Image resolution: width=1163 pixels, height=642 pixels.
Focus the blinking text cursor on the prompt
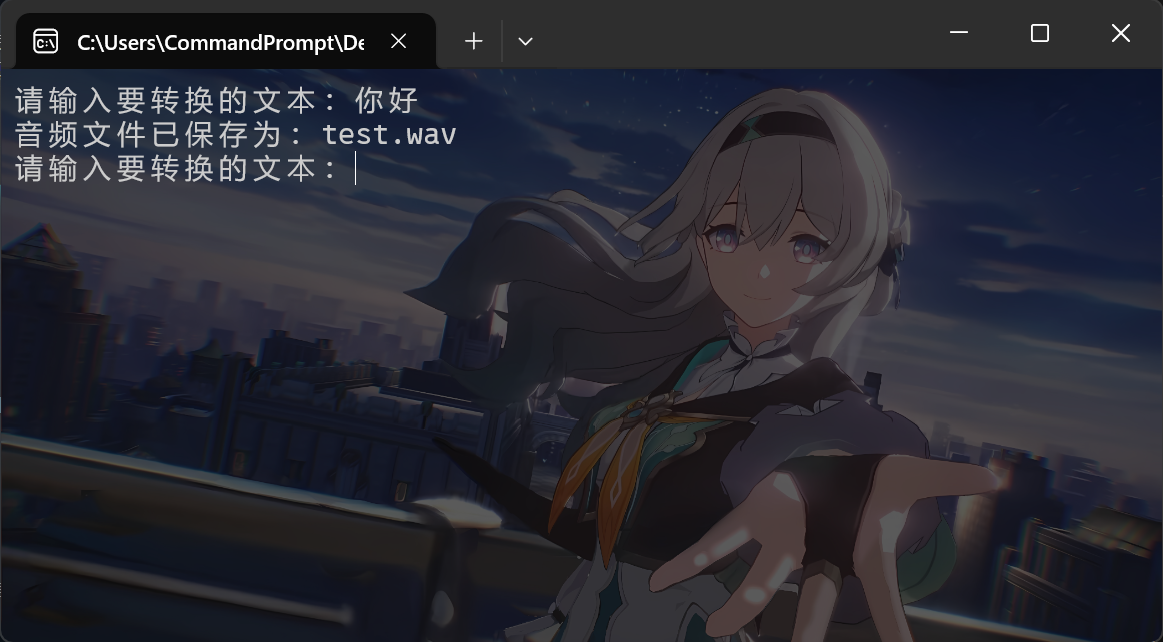[x=356, y=169]
